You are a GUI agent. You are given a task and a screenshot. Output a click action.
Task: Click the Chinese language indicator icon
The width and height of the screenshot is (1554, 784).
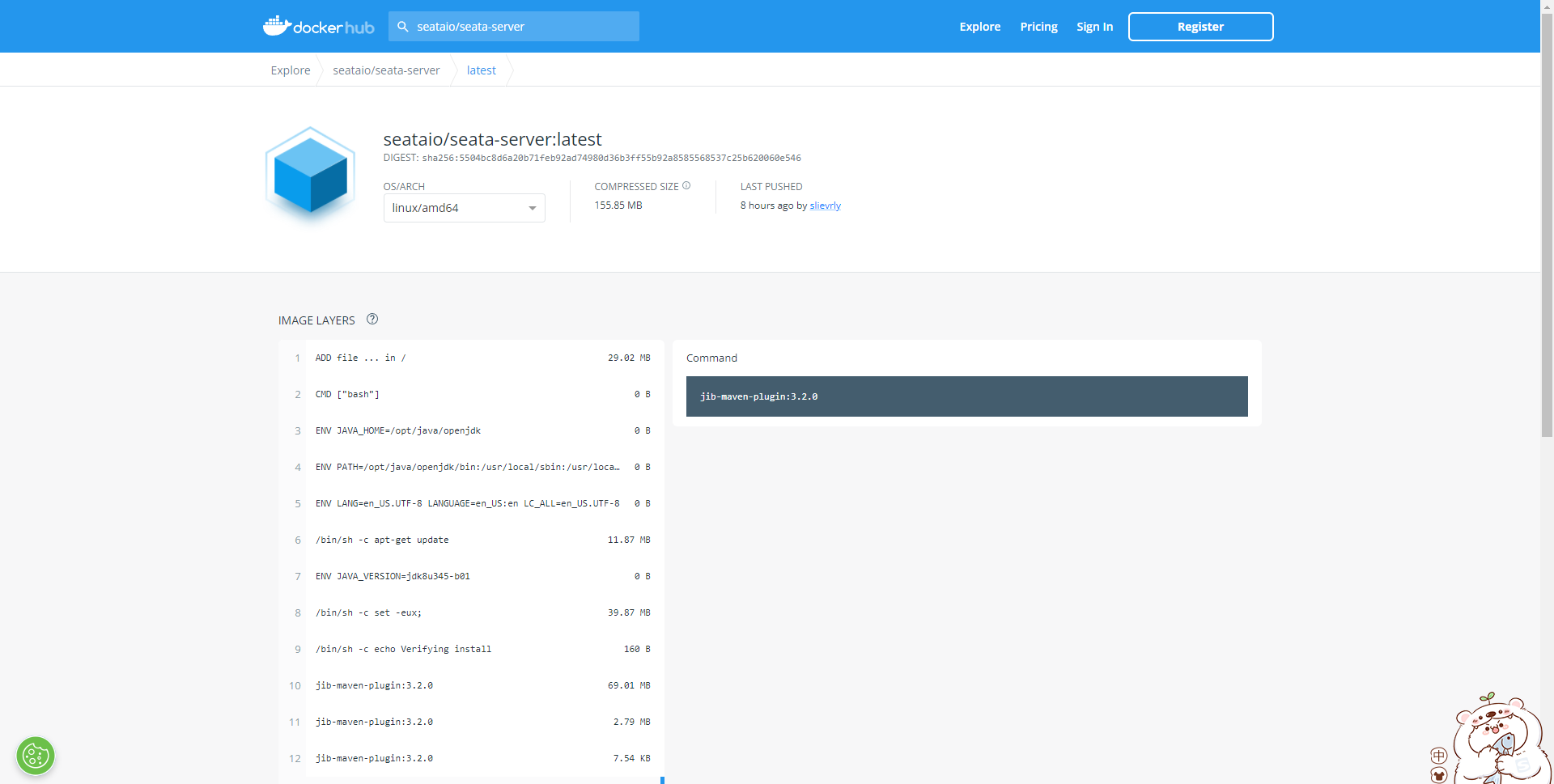point(1438,756)
